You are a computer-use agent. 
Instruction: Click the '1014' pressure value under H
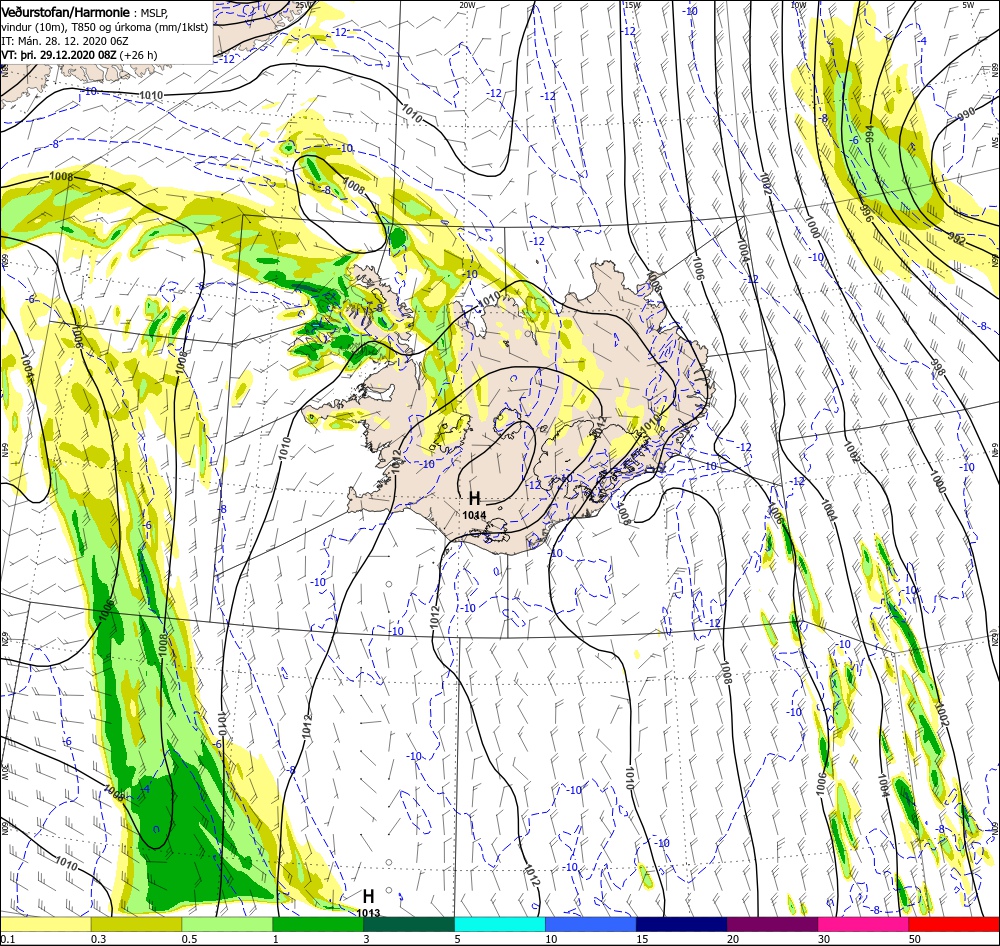click(x=474, y=515)
